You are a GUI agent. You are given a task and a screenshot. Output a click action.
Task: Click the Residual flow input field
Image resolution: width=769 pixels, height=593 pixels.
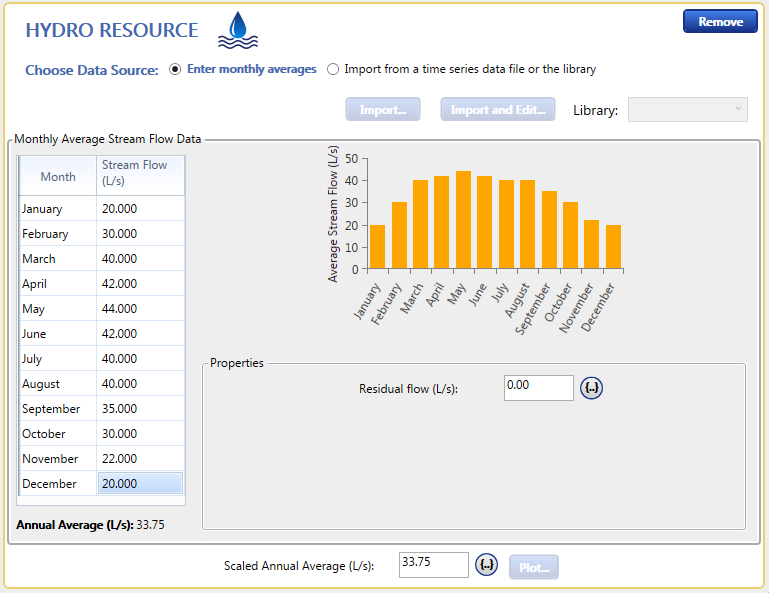538,387
